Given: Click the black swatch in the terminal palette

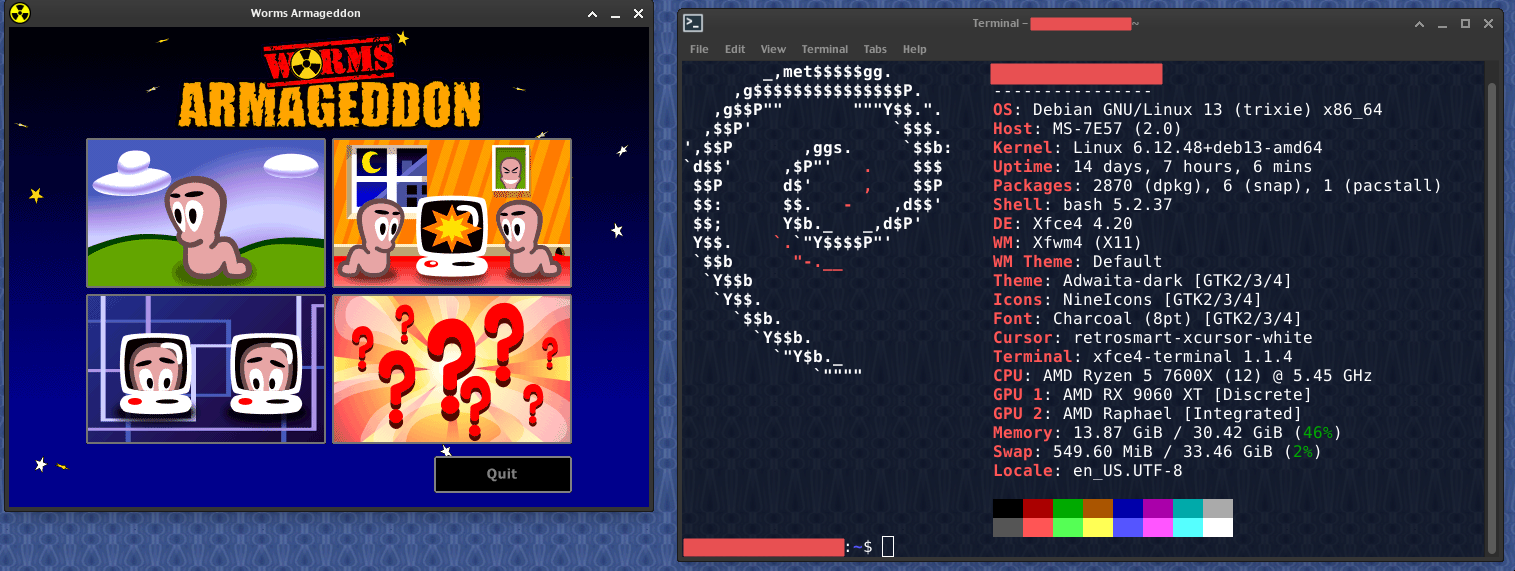Looking at the screenshot, I should 1008,508.
